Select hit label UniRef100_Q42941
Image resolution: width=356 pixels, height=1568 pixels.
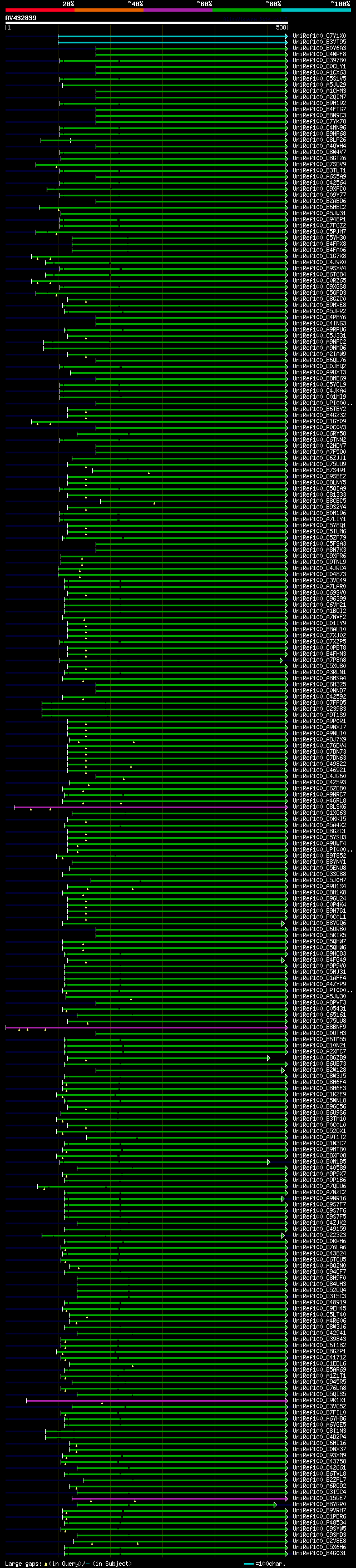(x=319, y=1333)
